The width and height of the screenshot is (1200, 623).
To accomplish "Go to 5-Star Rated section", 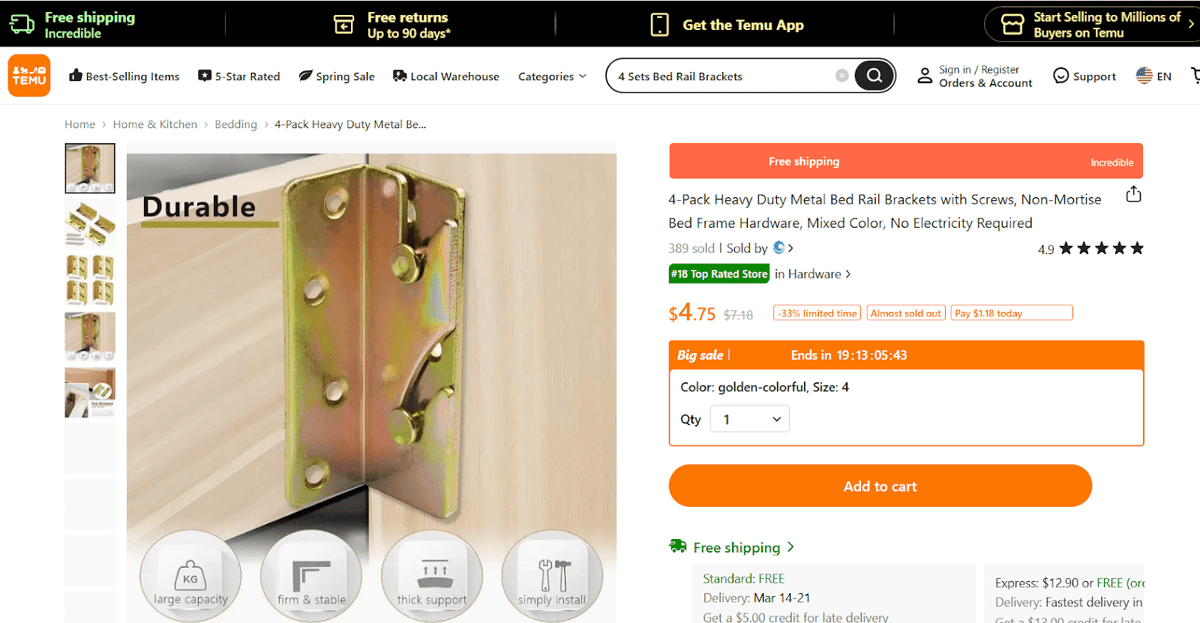I will point(239,76).
